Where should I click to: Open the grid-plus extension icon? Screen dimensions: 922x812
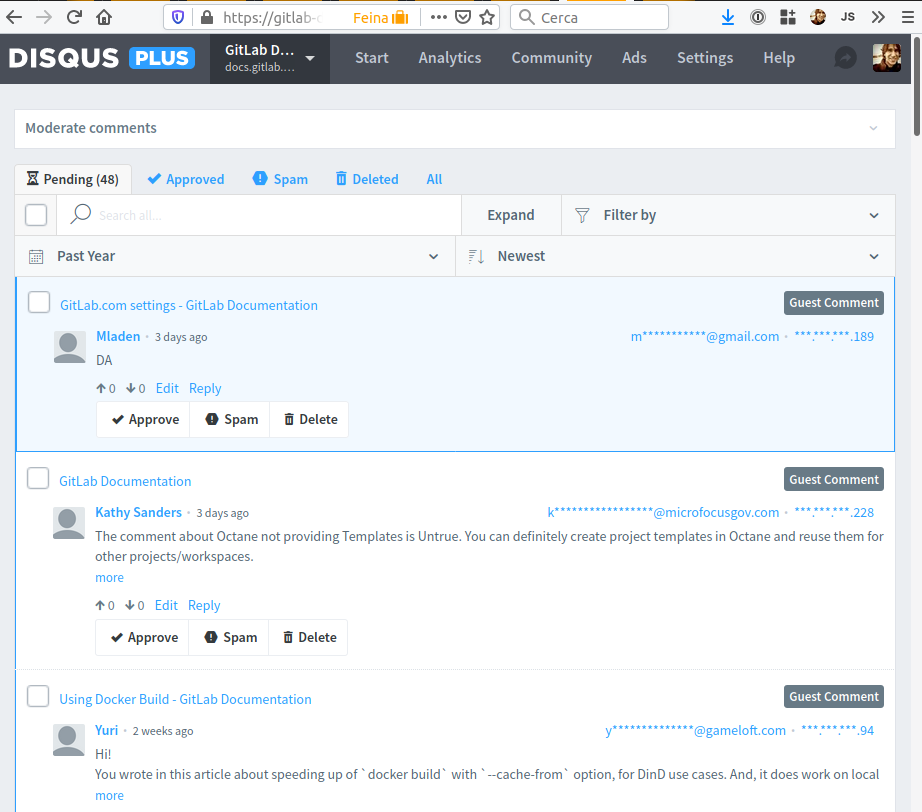point(787,17)
